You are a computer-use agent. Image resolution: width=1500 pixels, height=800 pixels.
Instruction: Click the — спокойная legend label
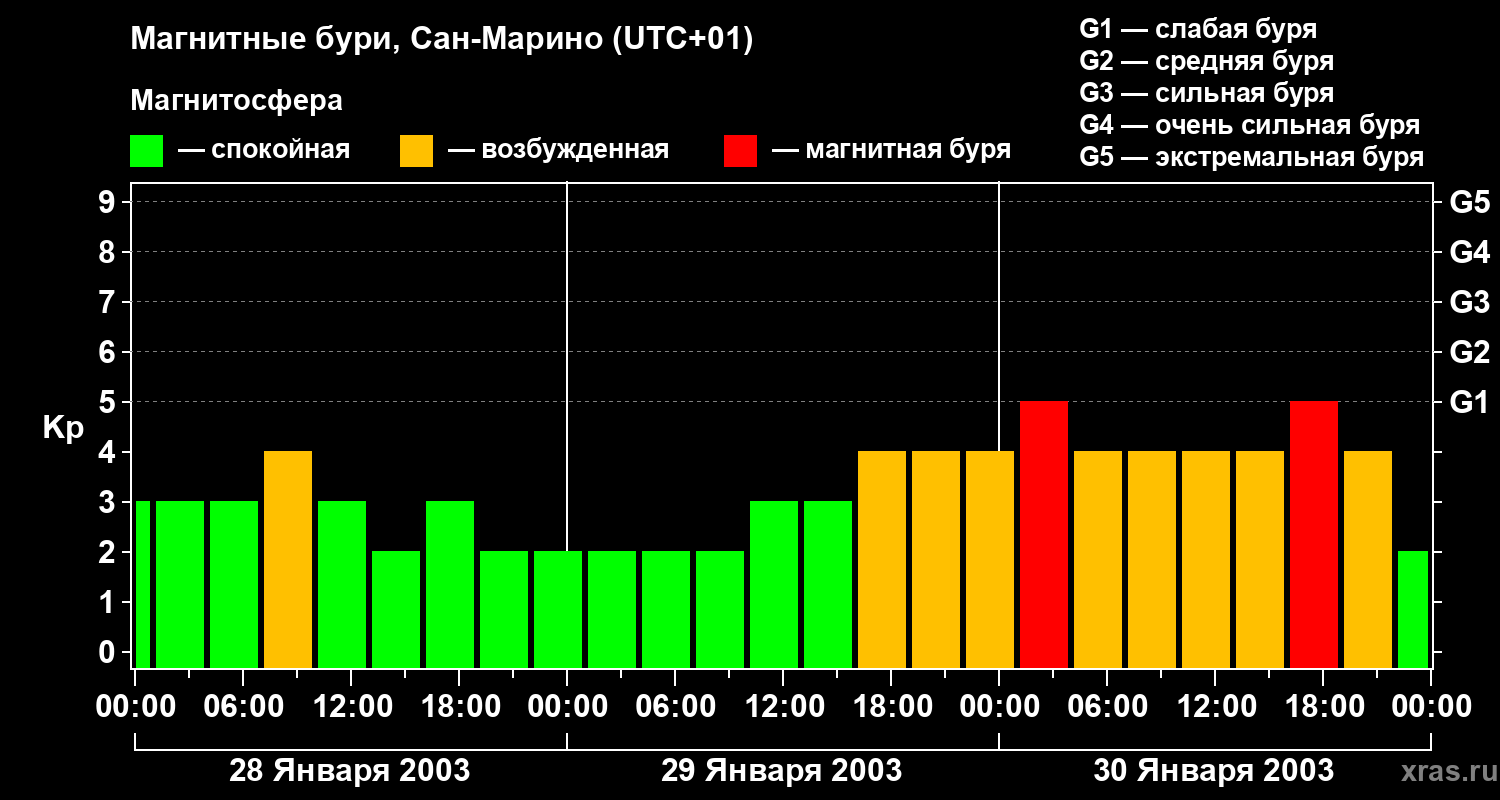coord(264,151)
